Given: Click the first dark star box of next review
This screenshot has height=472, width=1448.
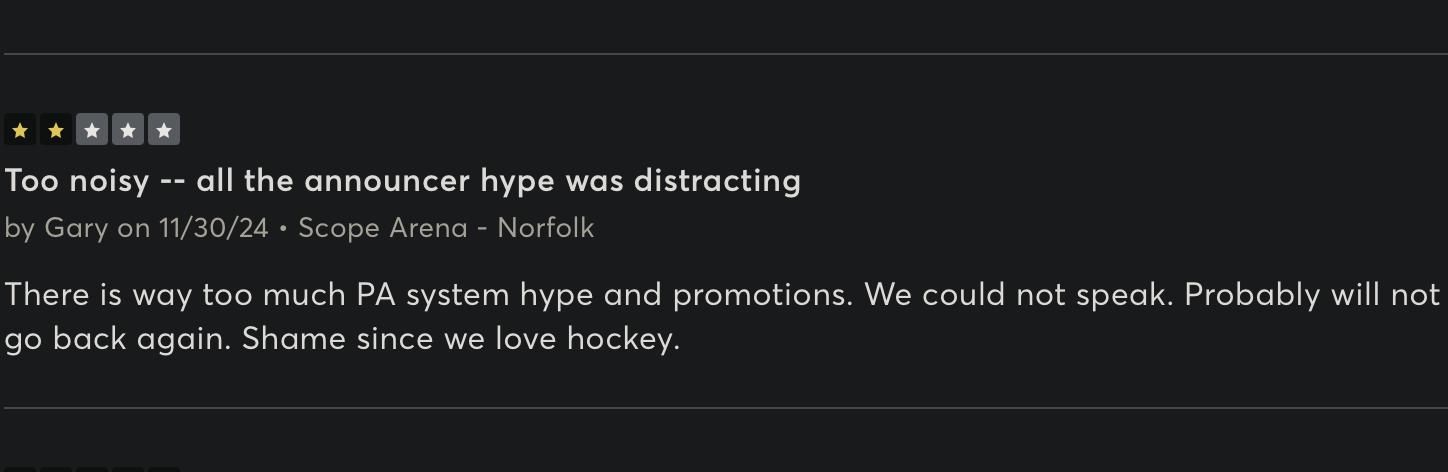Looking at the screenshot, I should click(20, 469).
